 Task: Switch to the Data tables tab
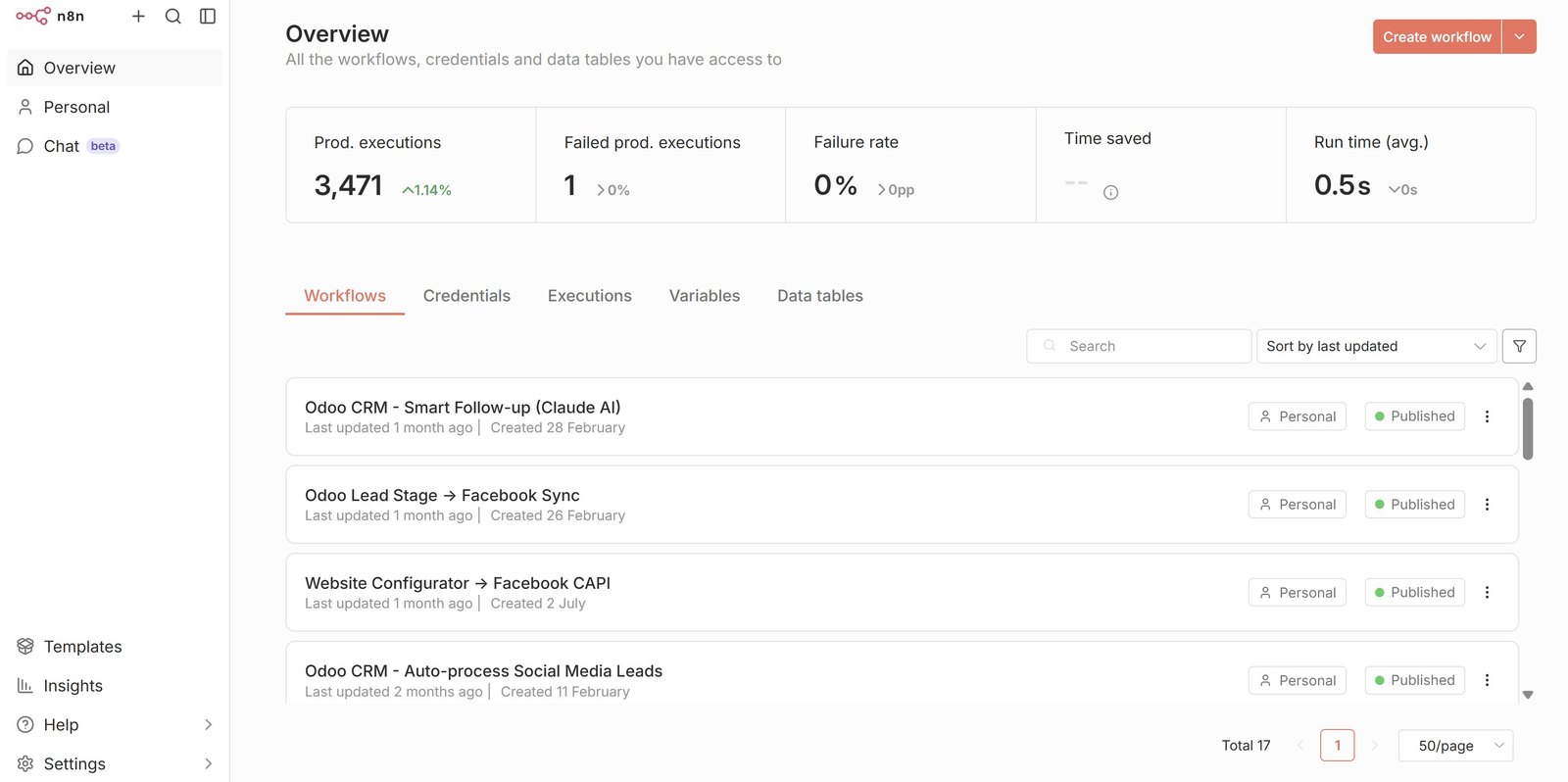820,296
